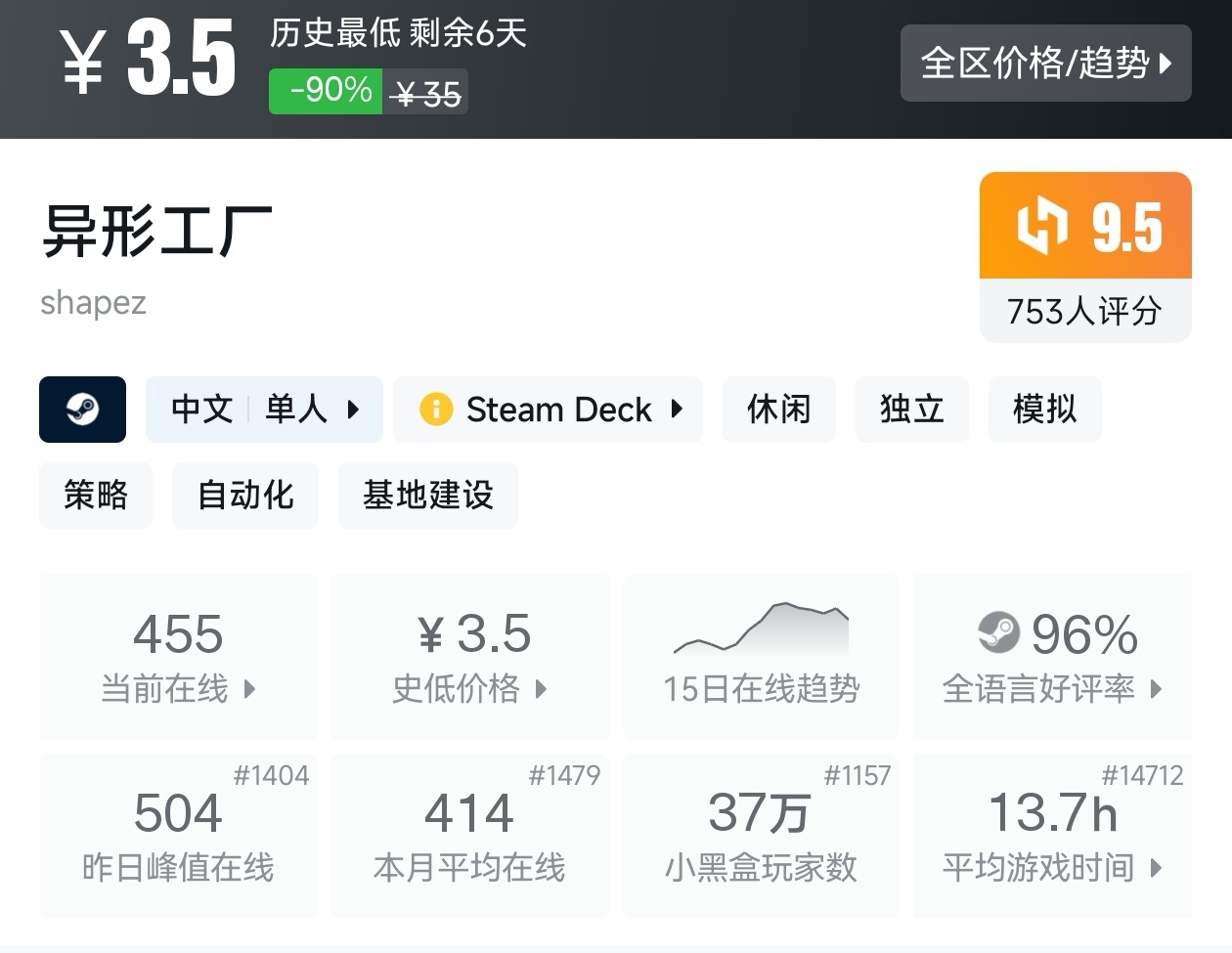Screen dimensions: 1232x953
Task: View the 15日在线趋势 trend chart
Action: 761,630
